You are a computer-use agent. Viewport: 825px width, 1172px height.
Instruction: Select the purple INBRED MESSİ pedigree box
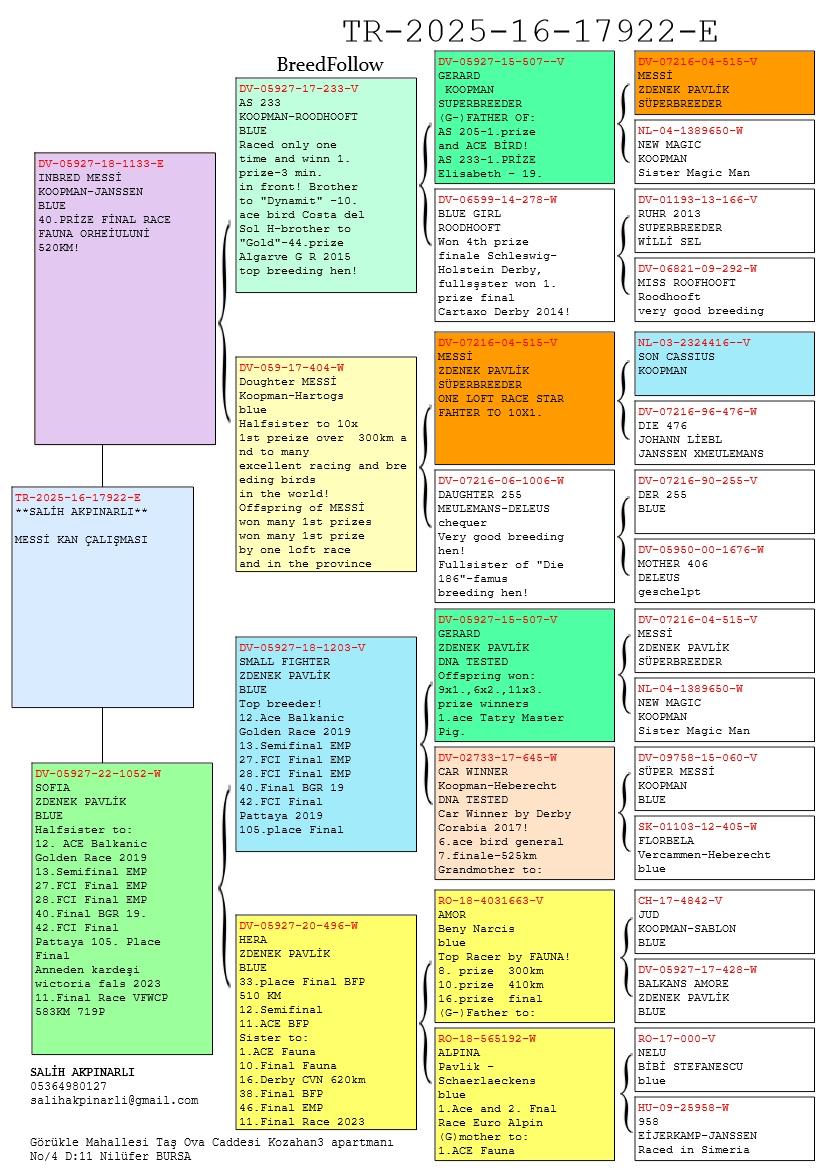pyautogui.click(x=125, y=298)
